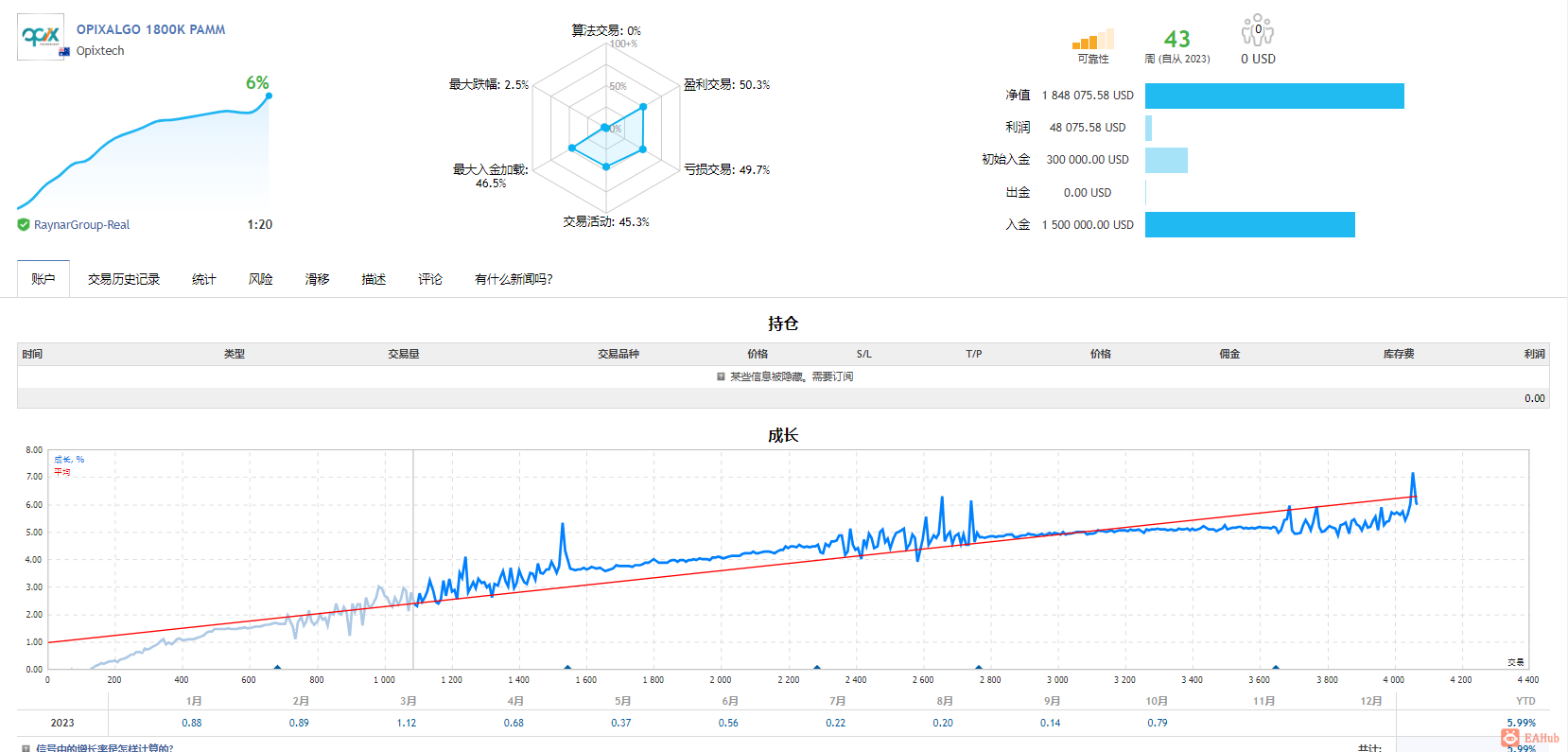Image resolution: width=1568 pixels, height=752 pixels.
Task: Click the small growth chart thumbnail showing 6%
Action: pos(144,151)
